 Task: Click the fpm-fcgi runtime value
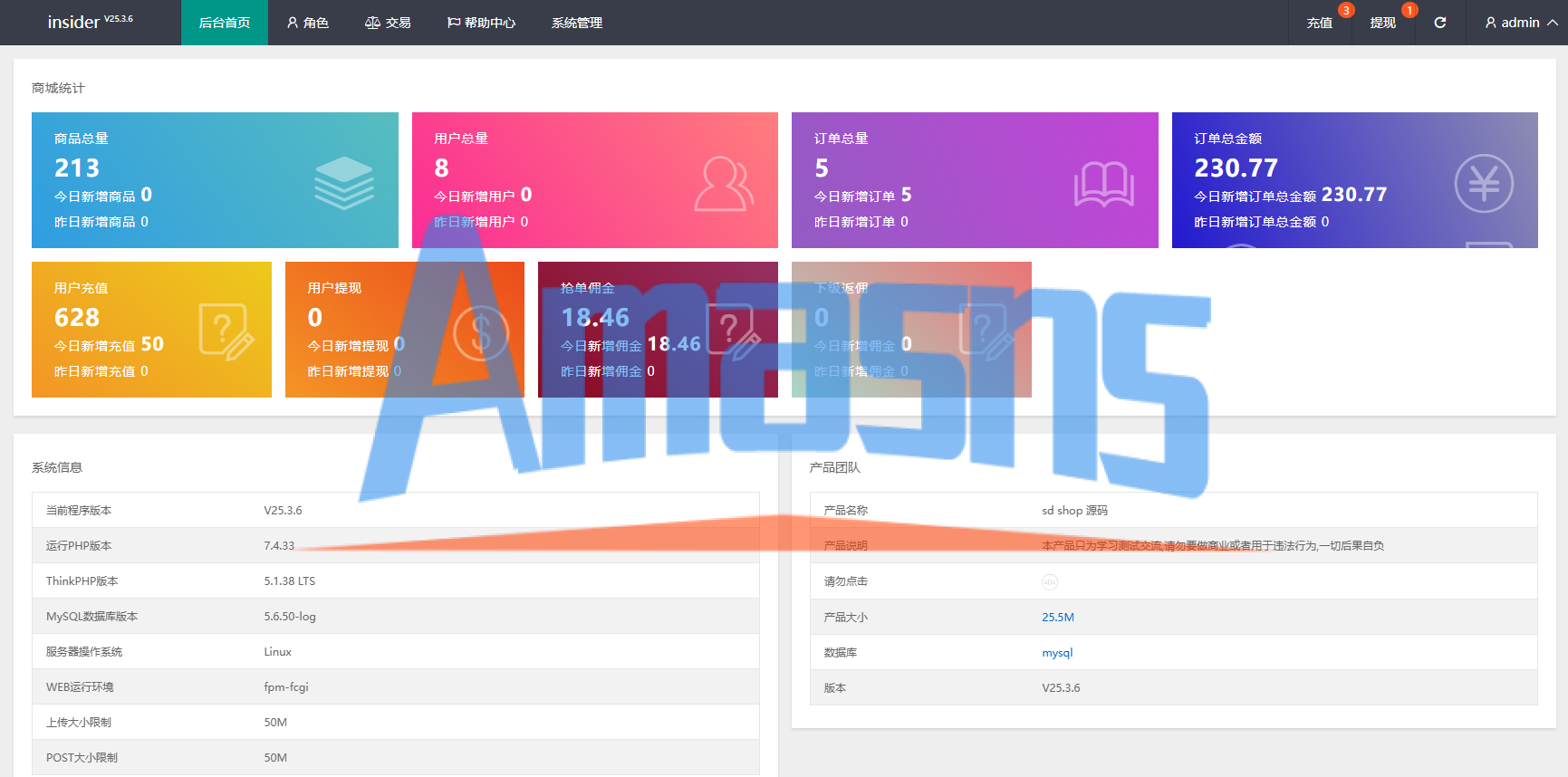(286, 686)
